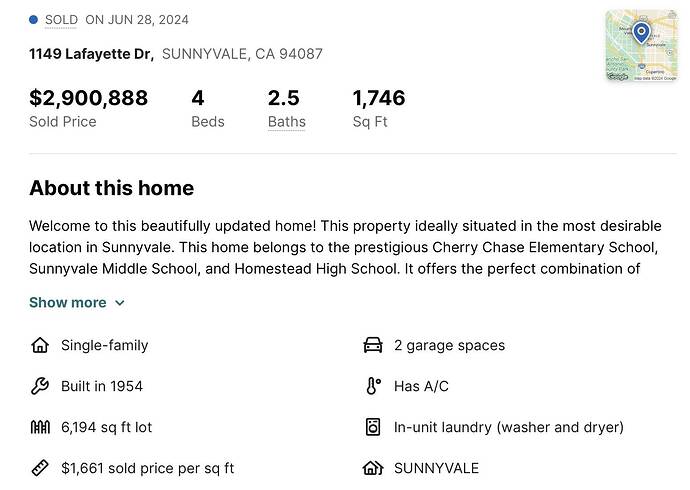Click the thermometer icon beside Has A/C
This screenshot has width=690, height=490.
click(373, 386)
